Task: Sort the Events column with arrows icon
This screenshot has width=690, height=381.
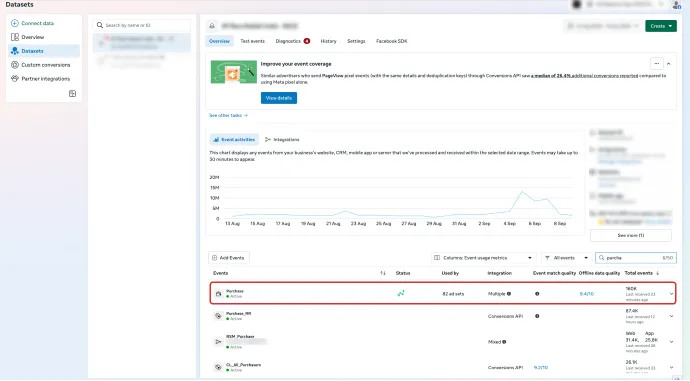Action: point(383,273)
